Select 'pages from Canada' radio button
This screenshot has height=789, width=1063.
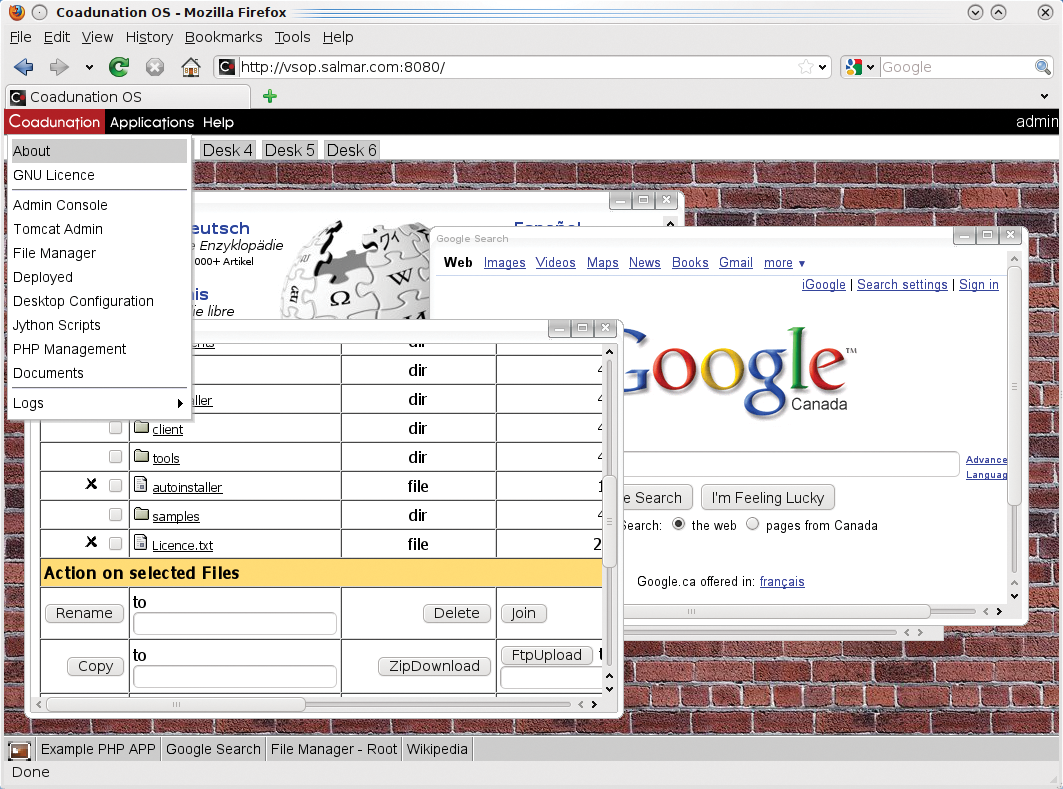[753, 524]
